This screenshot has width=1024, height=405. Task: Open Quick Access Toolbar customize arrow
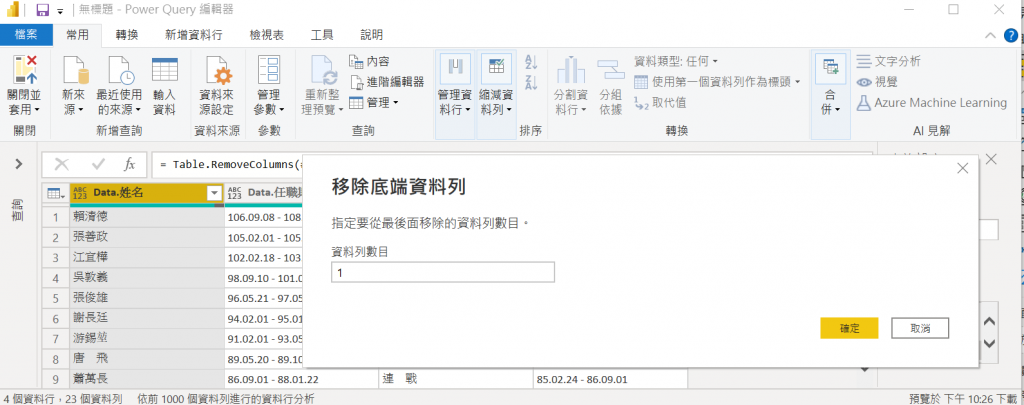pyautogui.click(x=61, y=10)
